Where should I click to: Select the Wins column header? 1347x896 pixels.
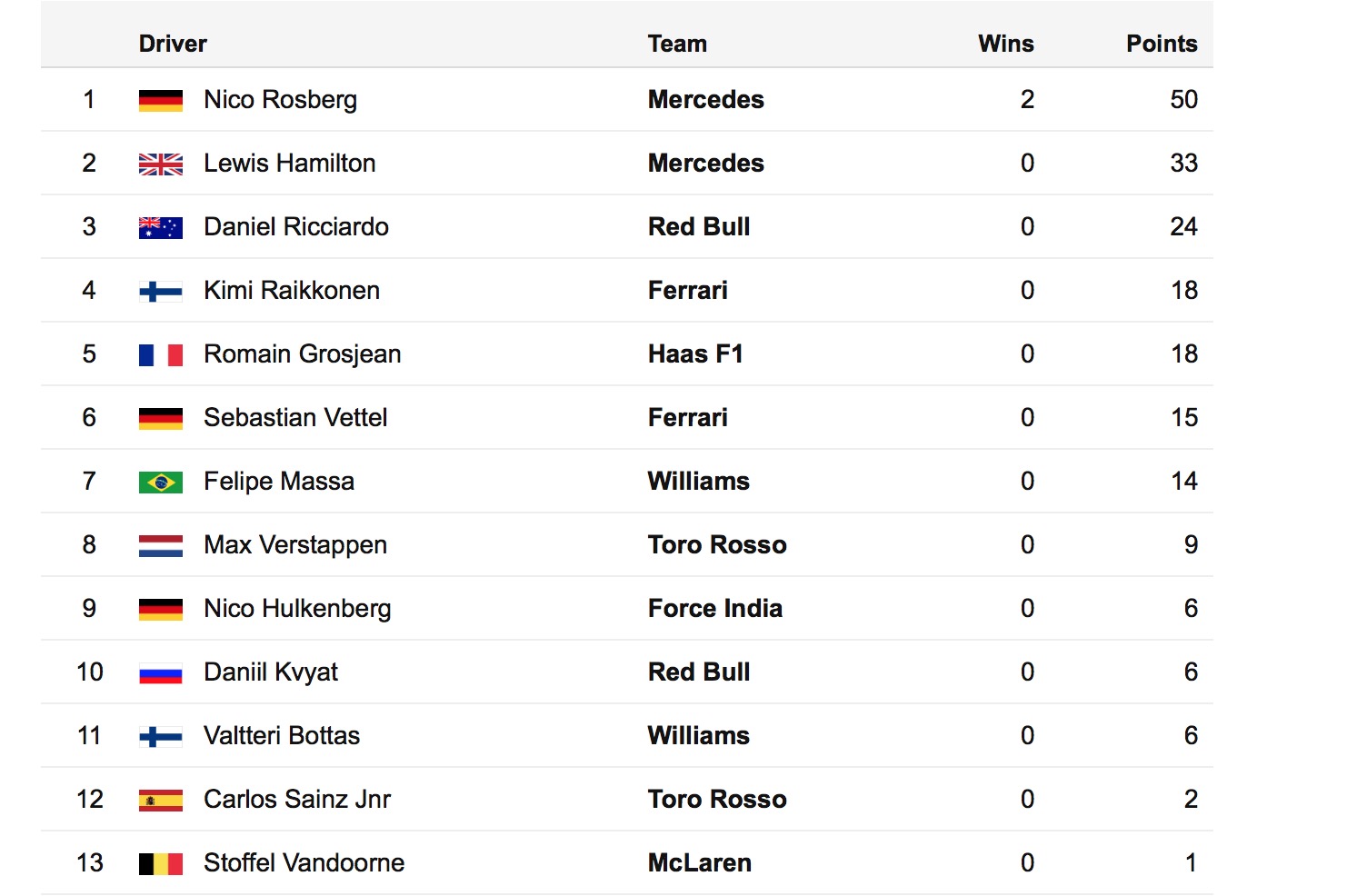1005,44
